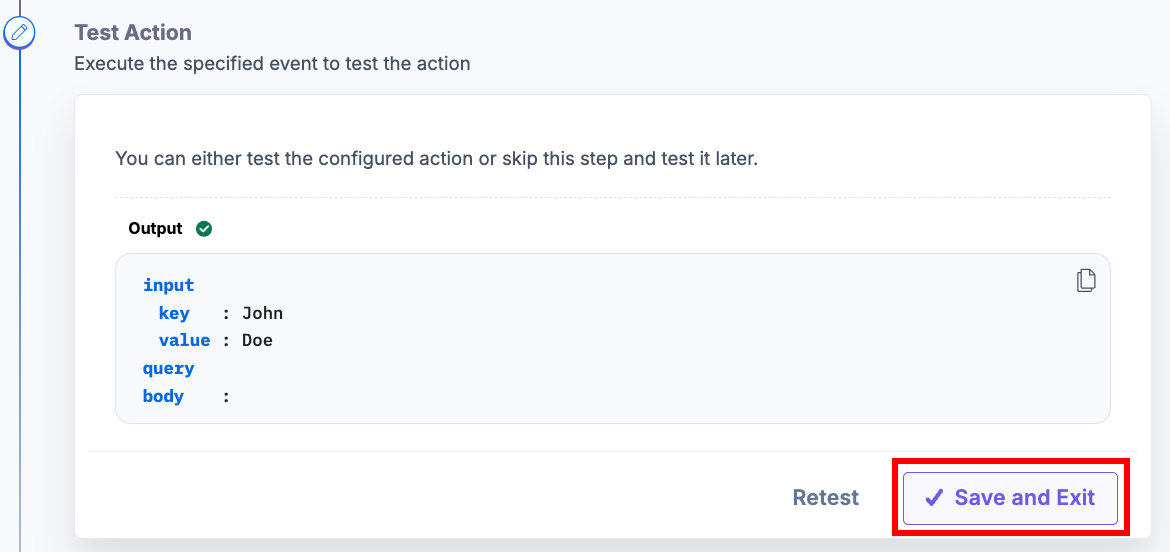Click the empty body value colon
The image size is (1170, 552).
(226, 397)
